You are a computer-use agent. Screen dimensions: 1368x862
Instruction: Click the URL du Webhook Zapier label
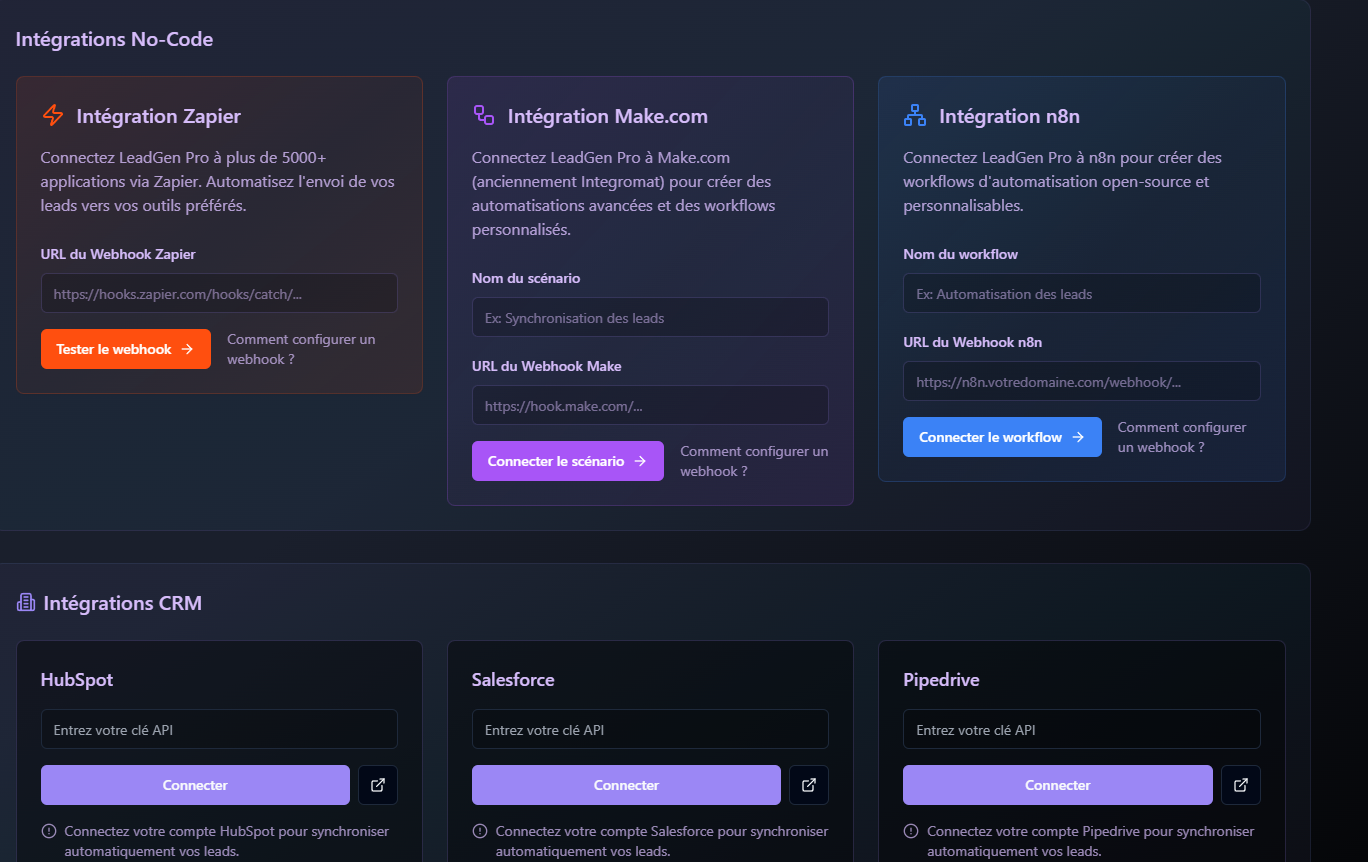118,254
